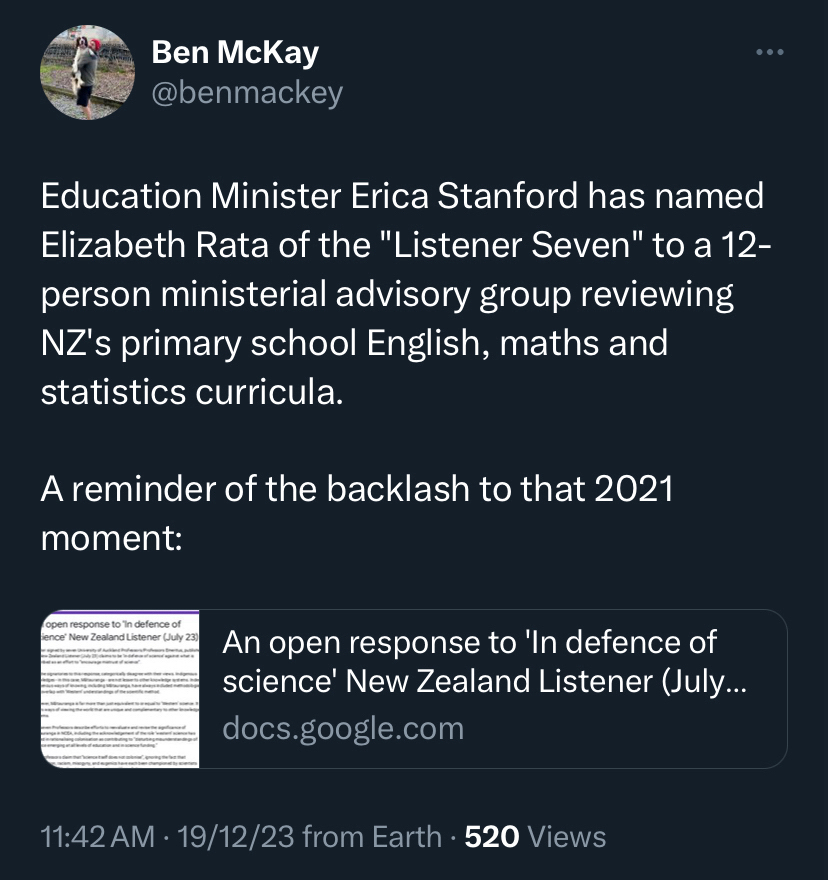Click 'person ministerial advisory group reviewing' text
The image size is (828, 880).
[387, 294]
